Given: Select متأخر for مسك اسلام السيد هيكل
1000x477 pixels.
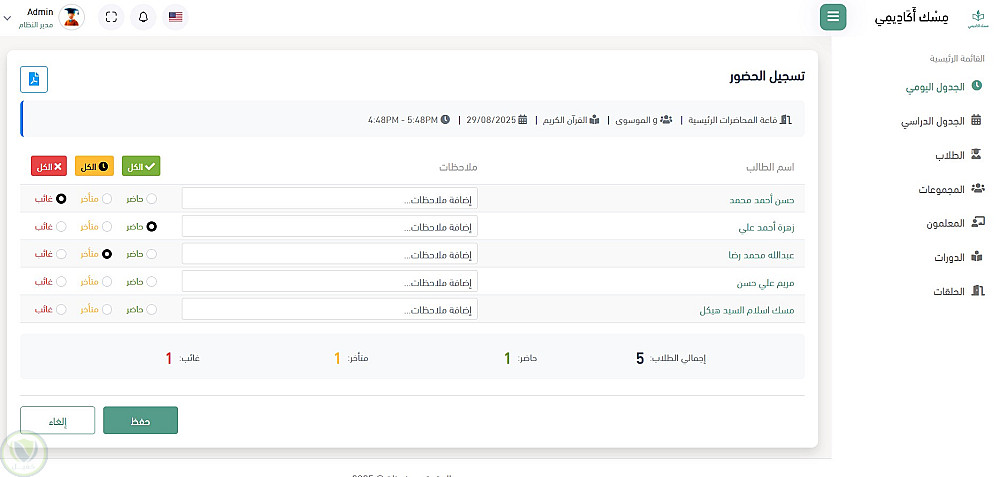Looking at the screenshot, I should tap(107, 309).
